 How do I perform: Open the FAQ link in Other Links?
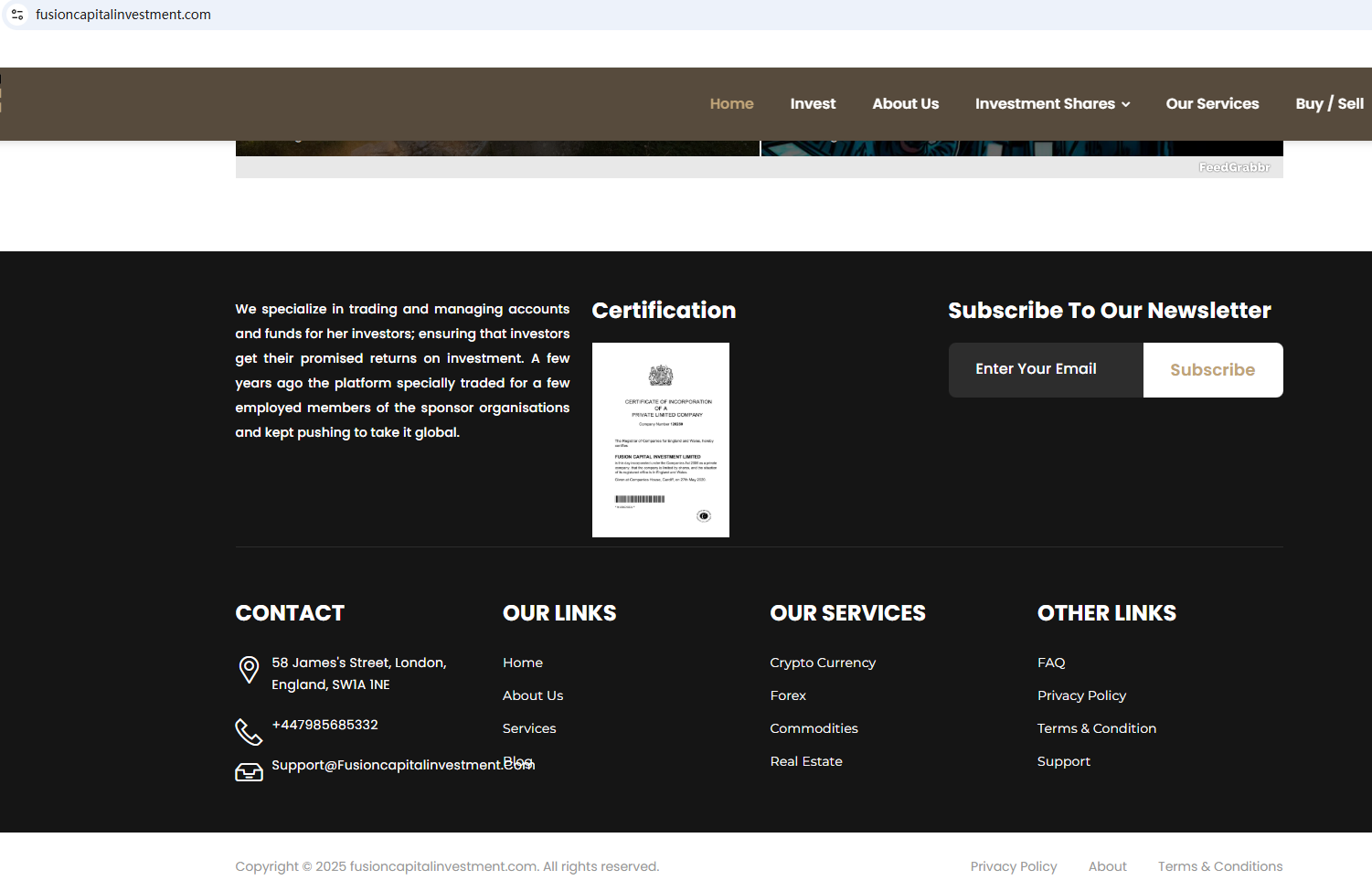[1051, 663]
